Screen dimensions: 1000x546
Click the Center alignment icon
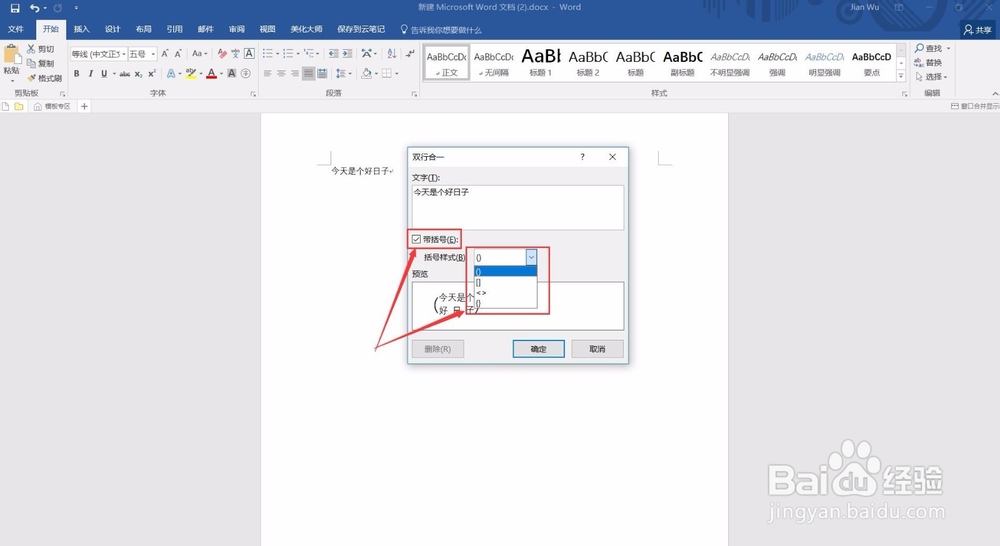(x=281, y=73)
